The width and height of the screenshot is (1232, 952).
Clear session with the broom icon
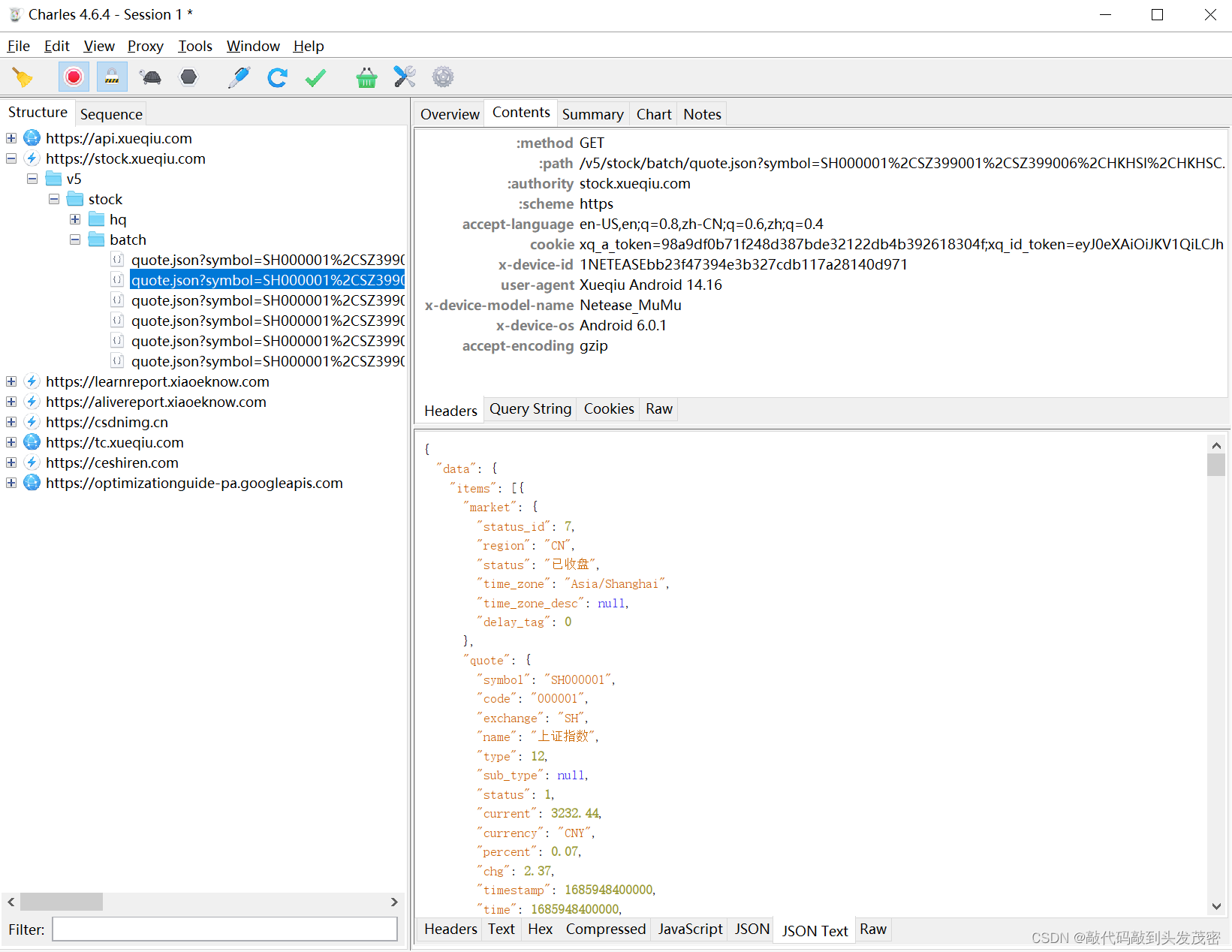tap(23, 77)
